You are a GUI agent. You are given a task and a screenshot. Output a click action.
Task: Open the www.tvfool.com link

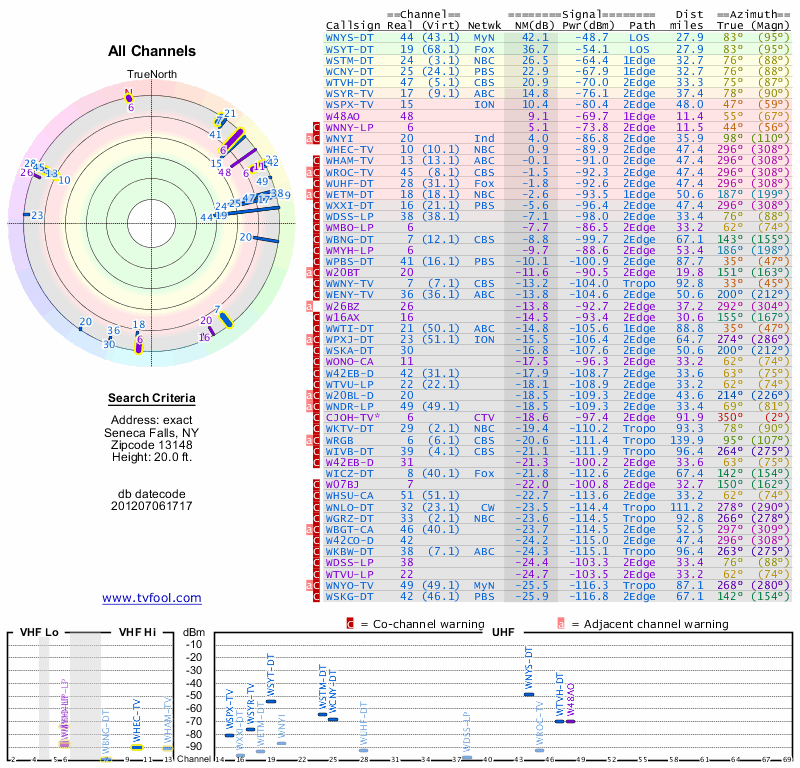point(152,598)
